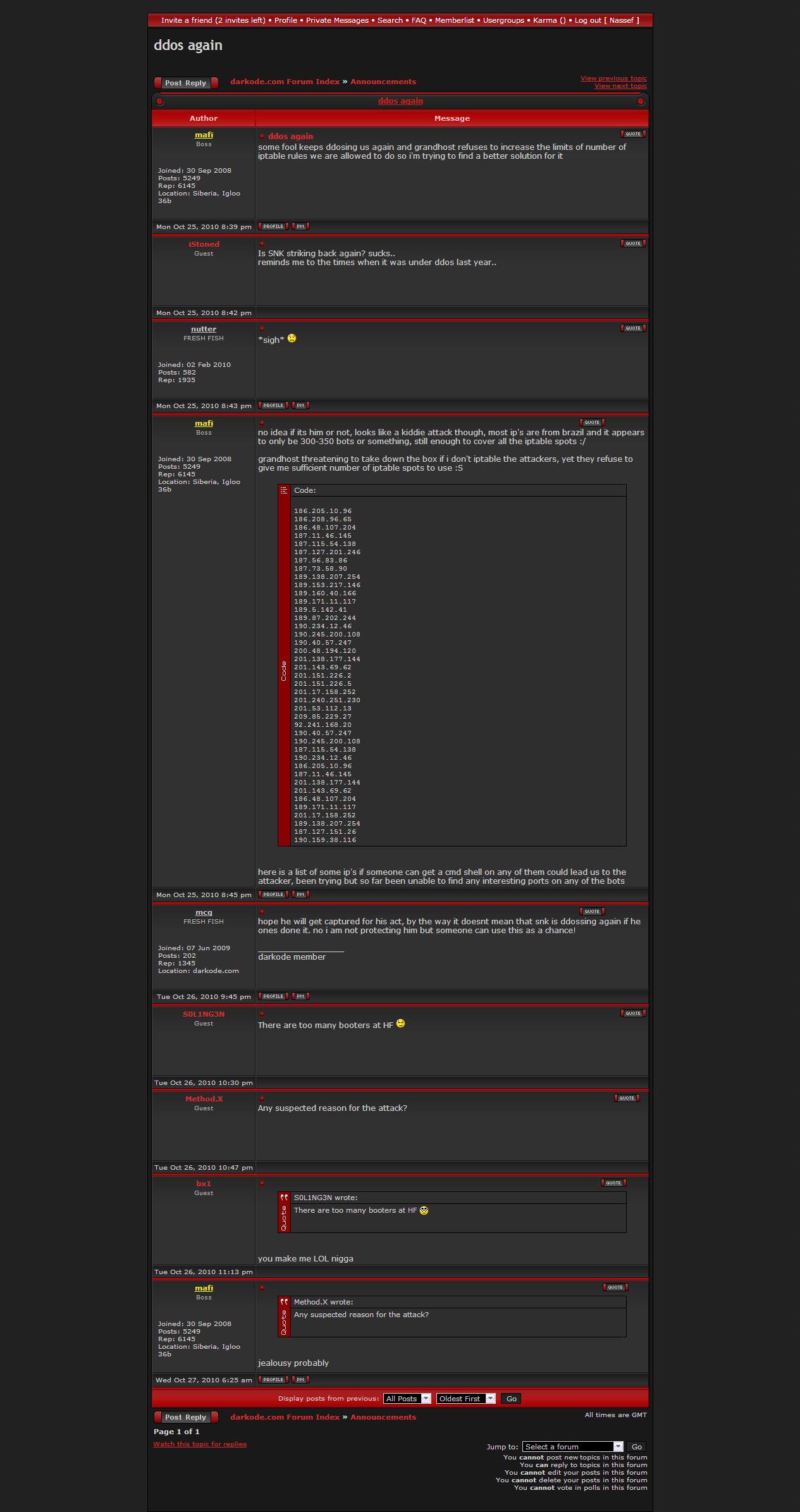Click QUOTE icon on iStoned's post

pos(632,244)
